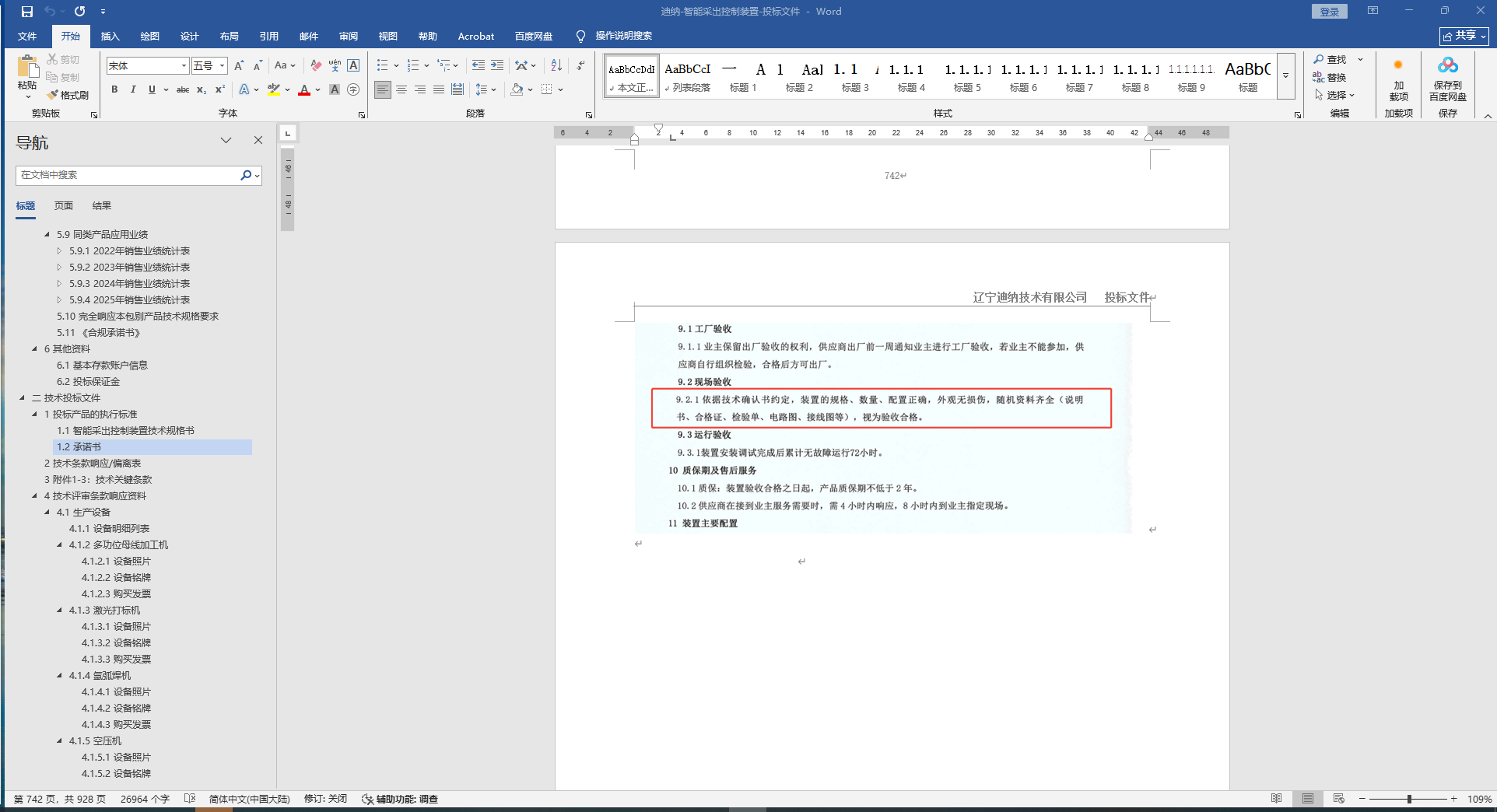Apply character shading
1497x812 pixels.
tap(335, 89)
